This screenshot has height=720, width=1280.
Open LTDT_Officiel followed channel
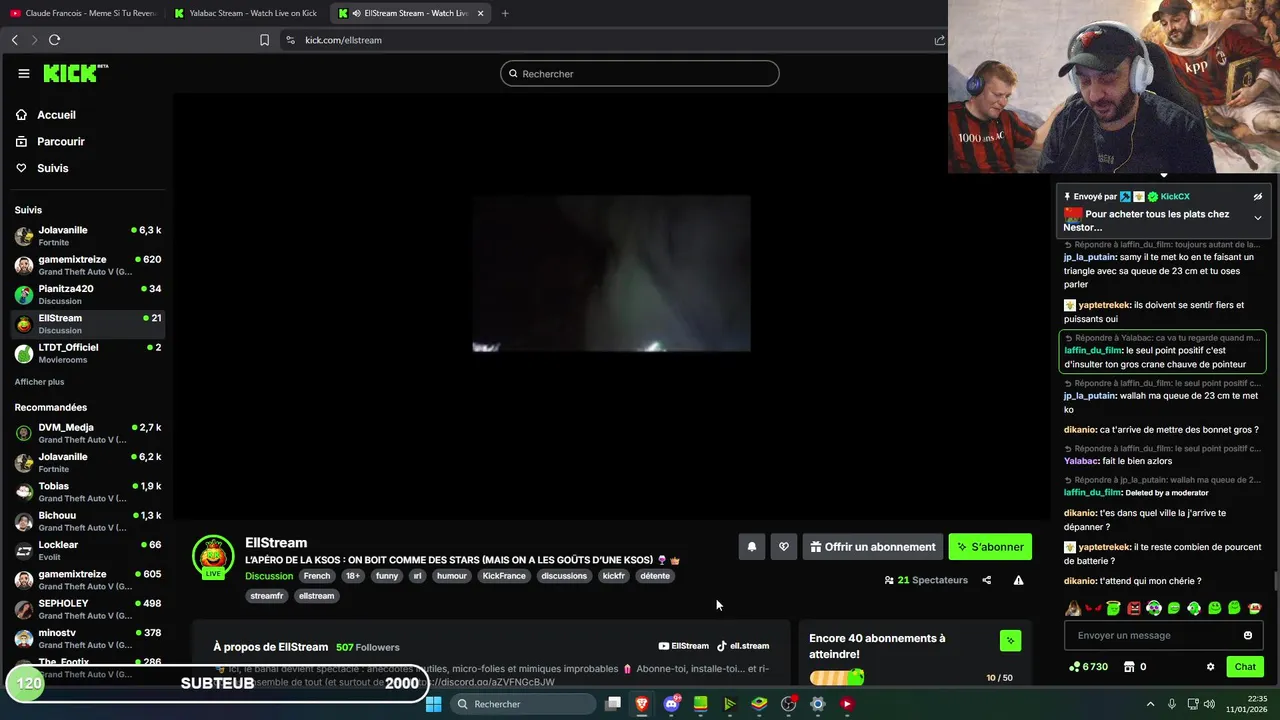(88, 353)
